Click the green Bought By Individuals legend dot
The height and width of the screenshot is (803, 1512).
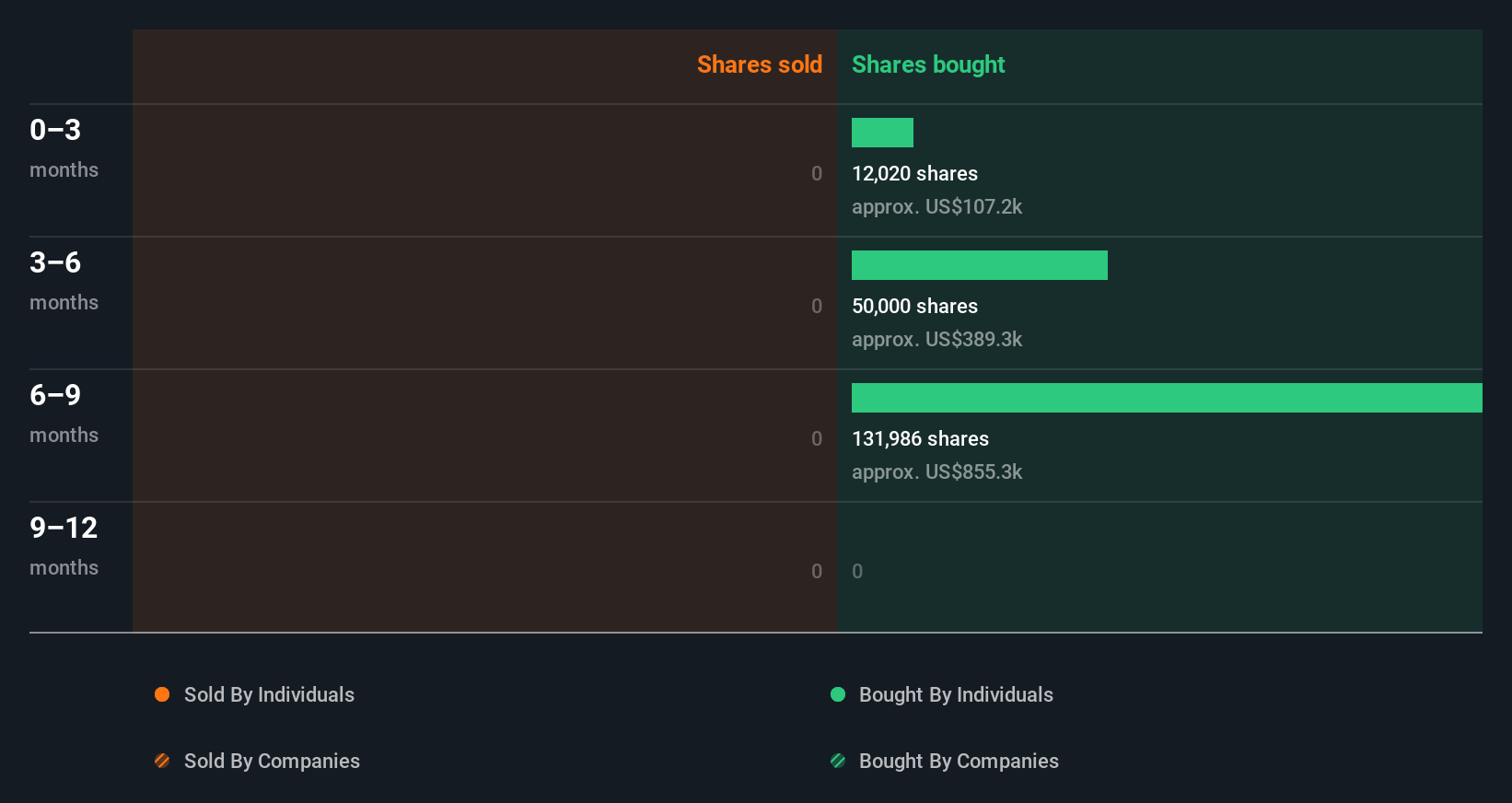(838, 694)
